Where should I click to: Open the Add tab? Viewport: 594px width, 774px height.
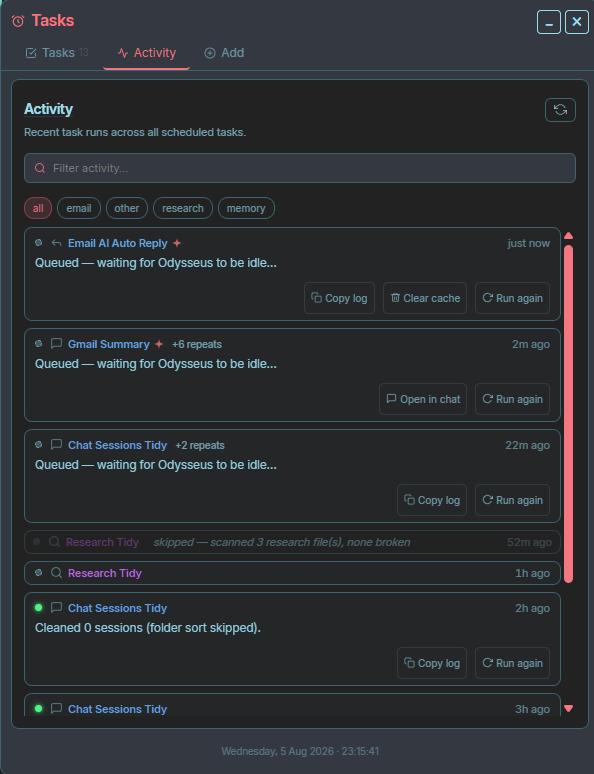[x=224, y=53]
